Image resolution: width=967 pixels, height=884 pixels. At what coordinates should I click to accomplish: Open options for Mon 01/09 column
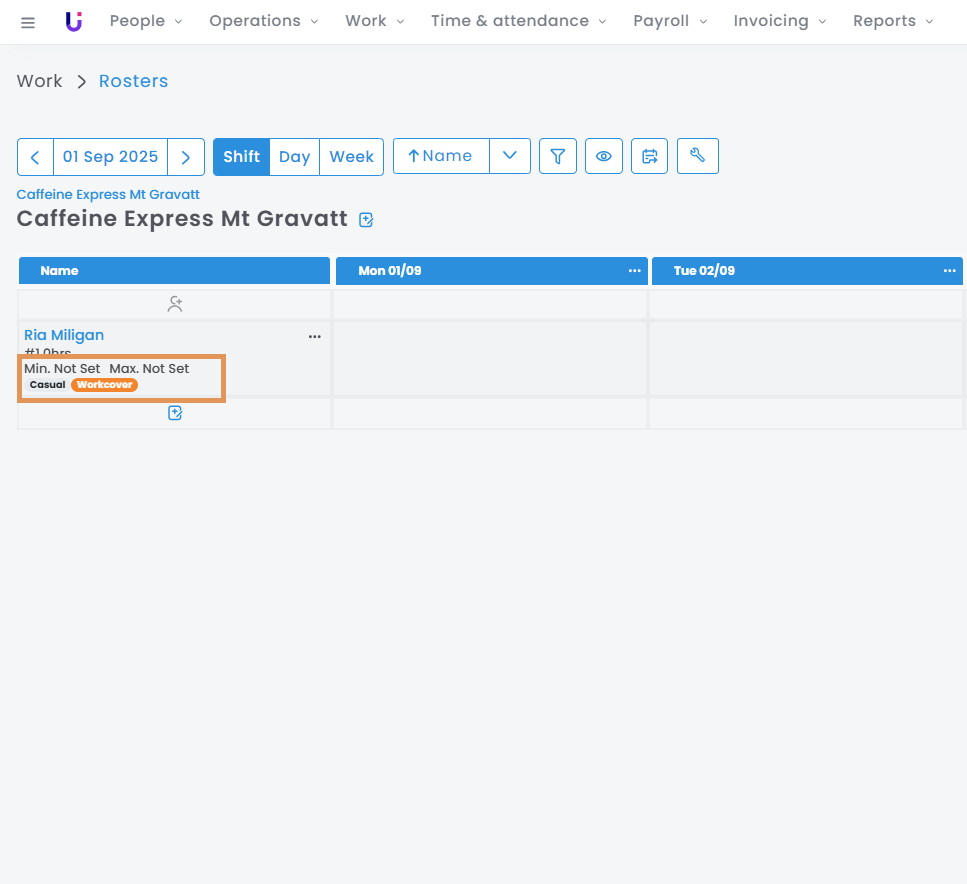[x=634, y=271]
